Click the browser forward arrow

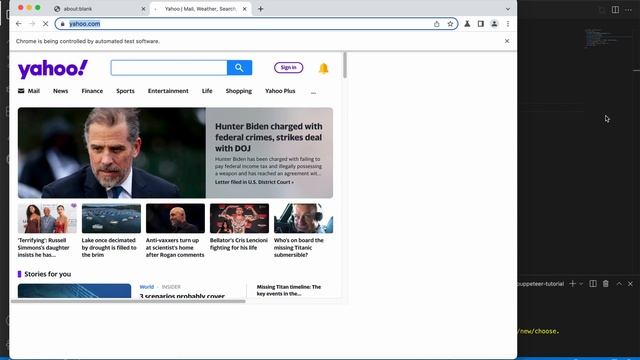point(32,24)
